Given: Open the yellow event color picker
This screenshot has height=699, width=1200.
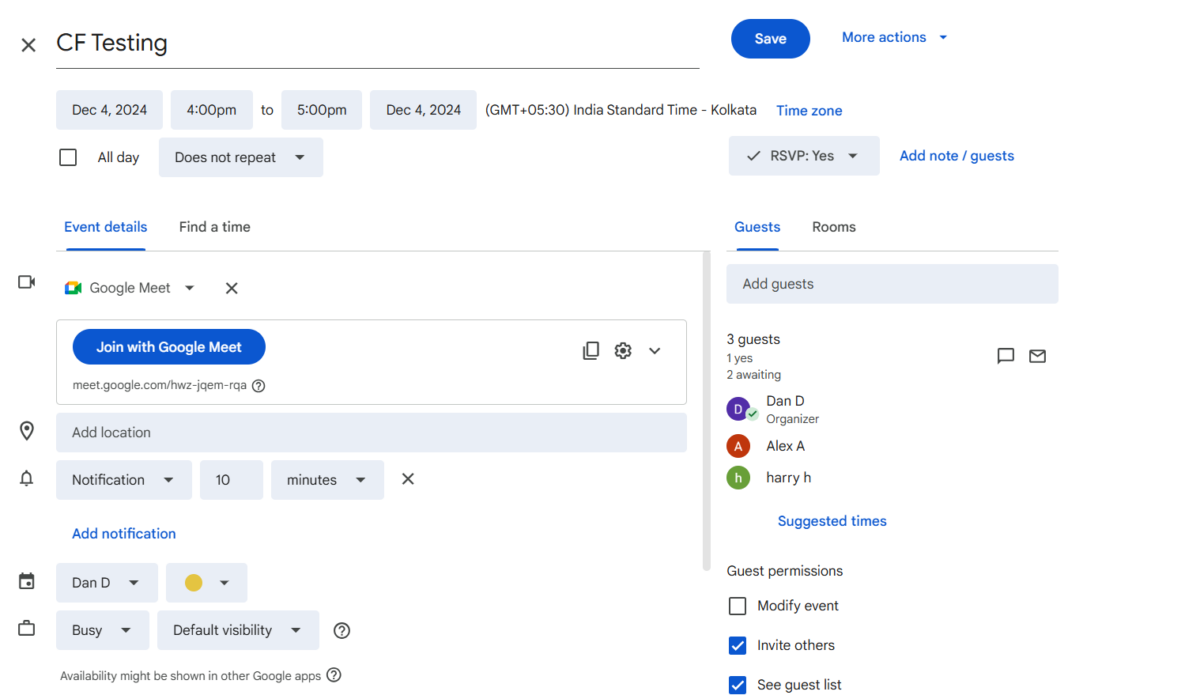Looking at the screenshot, I should point(206,583).
